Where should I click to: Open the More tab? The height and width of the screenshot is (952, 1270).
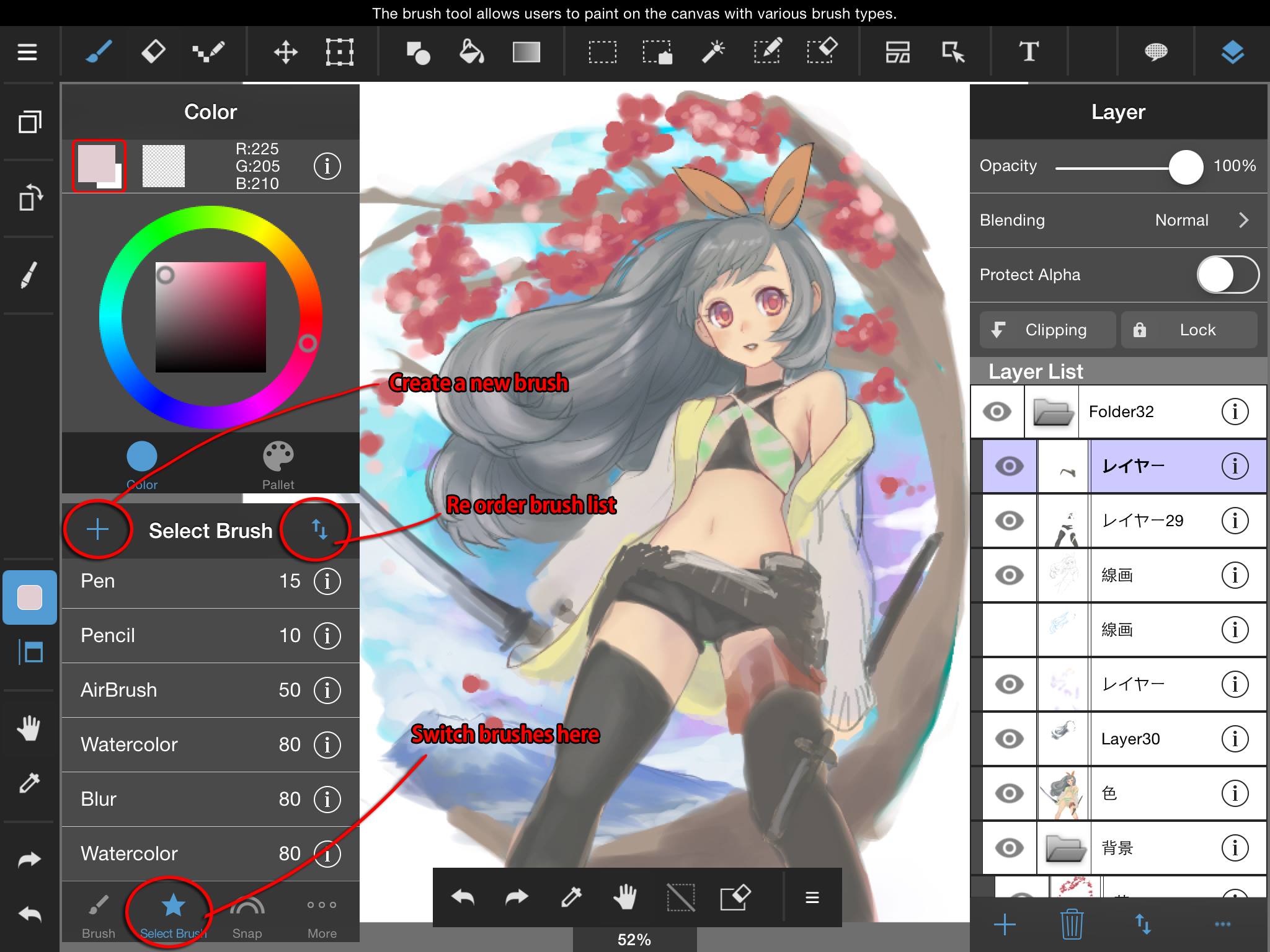322,916
